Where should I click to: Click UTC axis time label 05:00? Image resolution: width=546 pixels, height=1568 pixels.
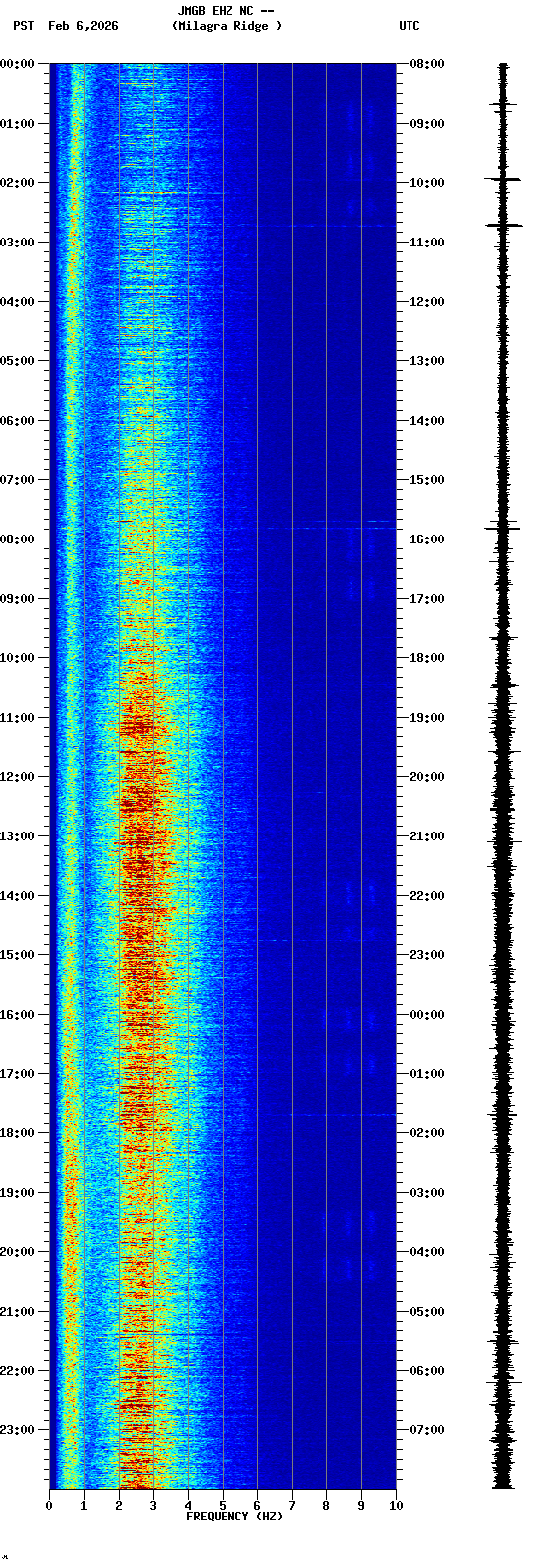(427, 1312)
